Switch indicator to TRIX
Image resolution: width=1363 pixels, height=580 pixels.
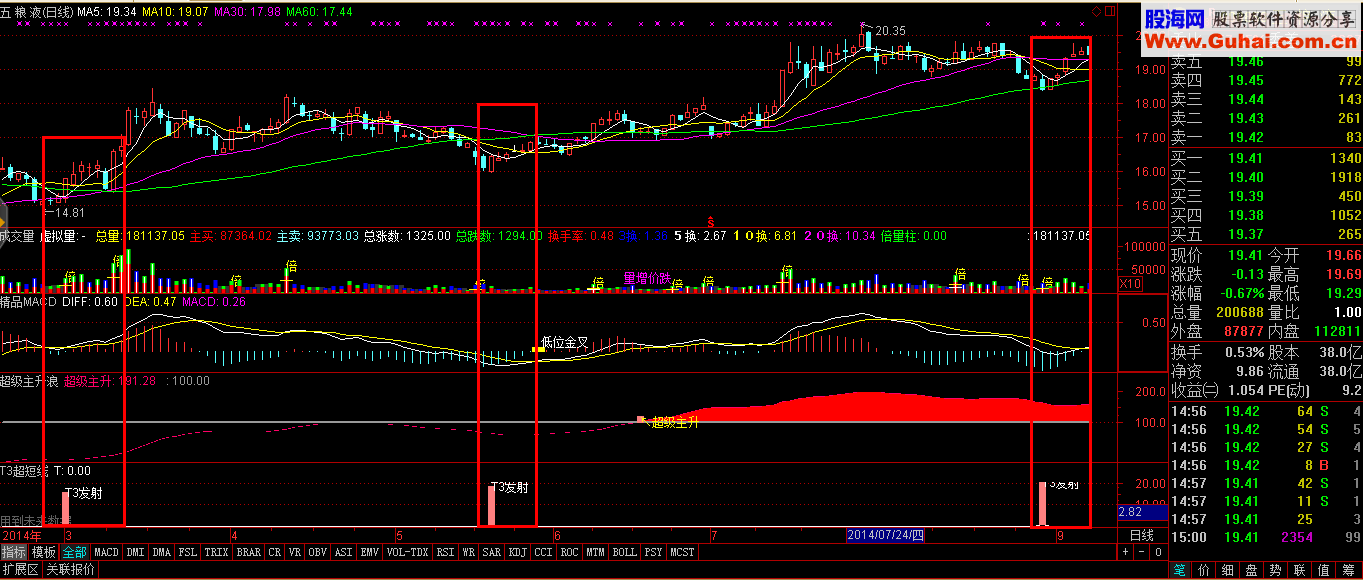(217, 551)
